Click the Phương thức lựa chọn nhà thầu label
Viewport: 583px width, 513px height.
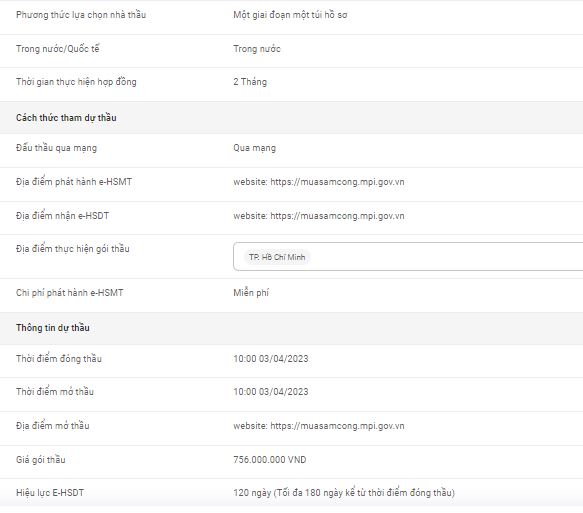[x=81, y=15]
